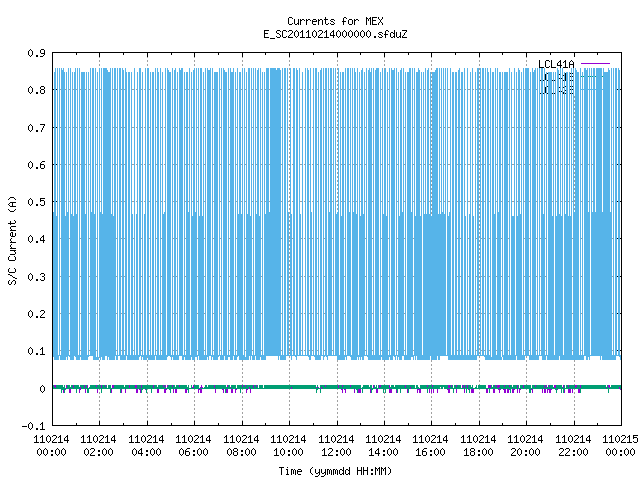Click the 0.9 y-axis tick label
This screenshot has width=640, height=480.
(36, 53)
